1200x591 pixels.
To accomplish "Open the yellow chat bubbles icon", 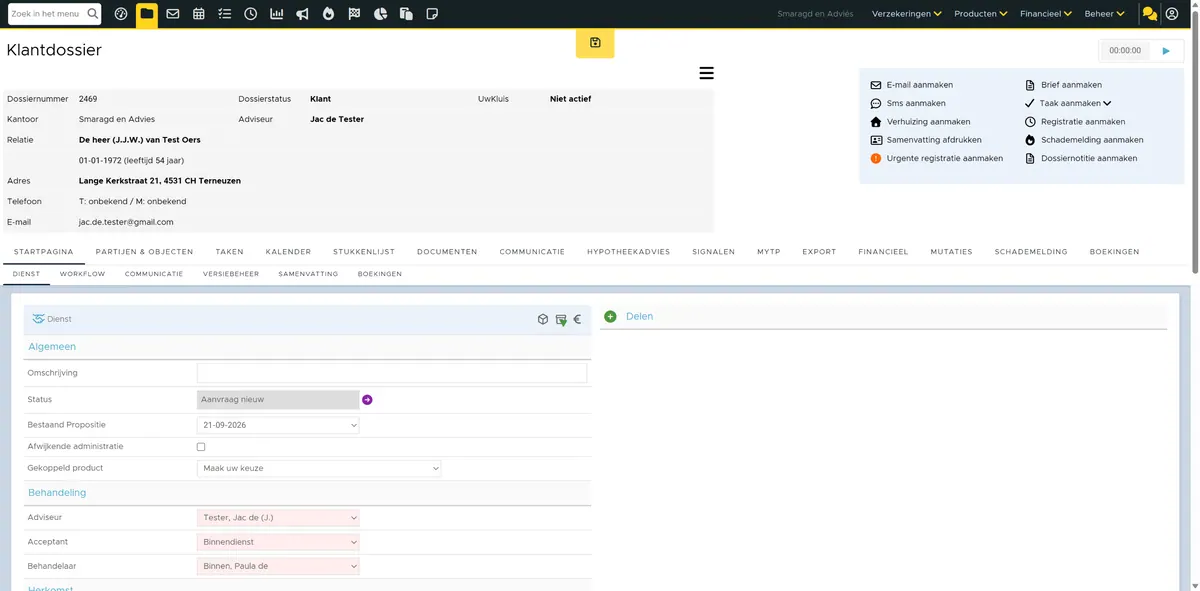I will click(1150, 14).
